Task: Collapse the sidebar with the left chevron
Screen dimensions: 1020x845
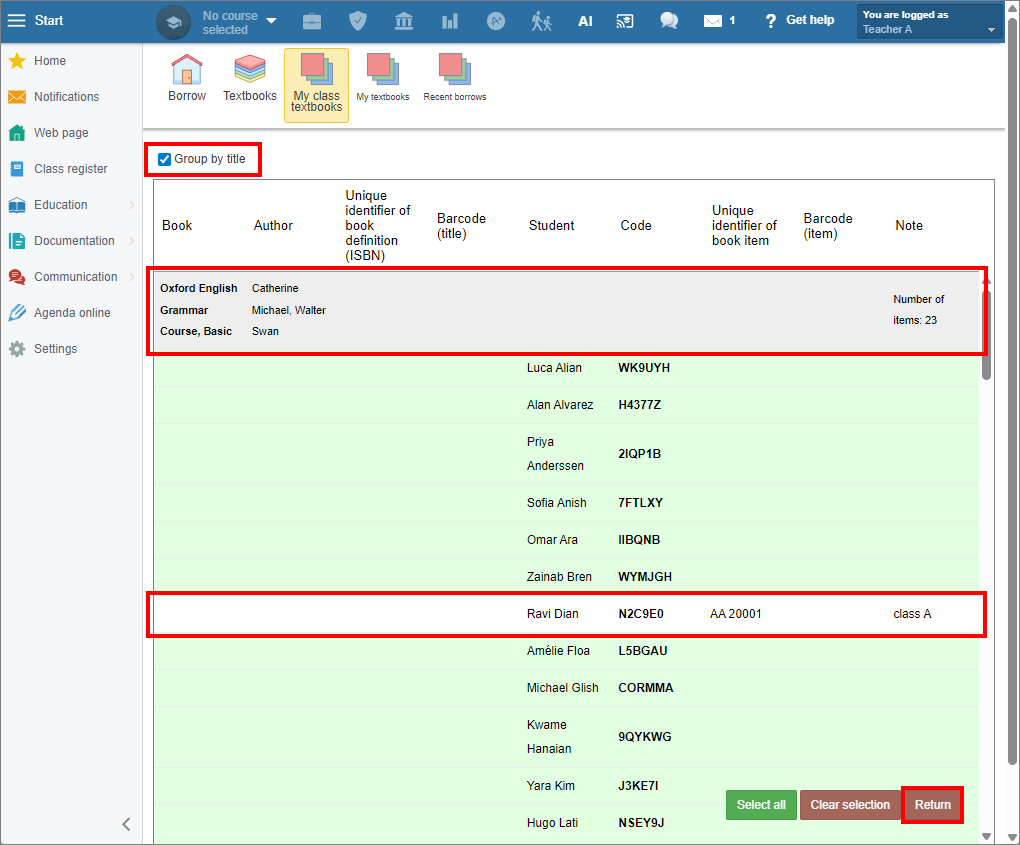Action: pos(126,824)
